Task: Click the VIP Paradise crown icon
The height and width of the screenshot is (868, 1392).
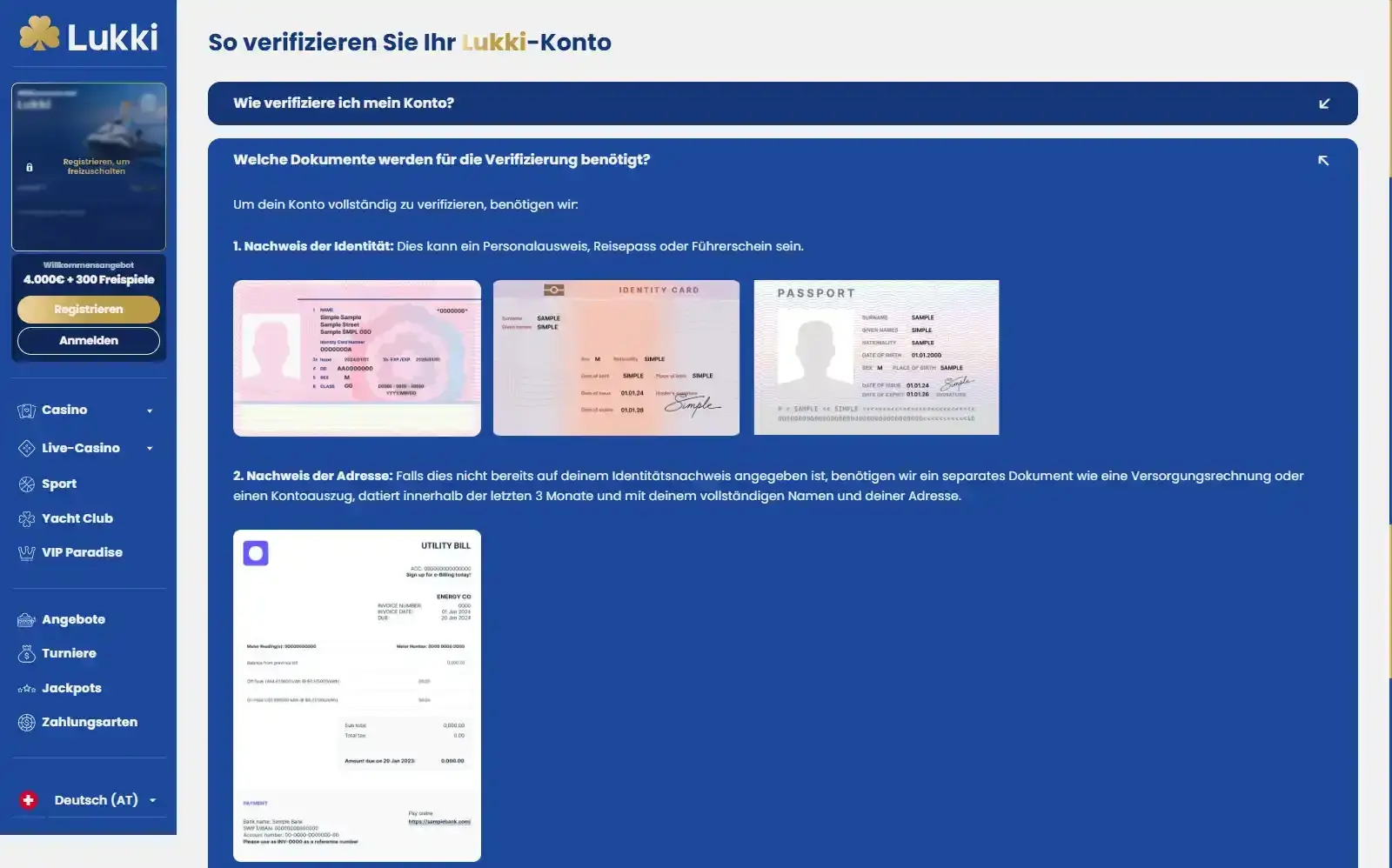Action: [27, 553]
